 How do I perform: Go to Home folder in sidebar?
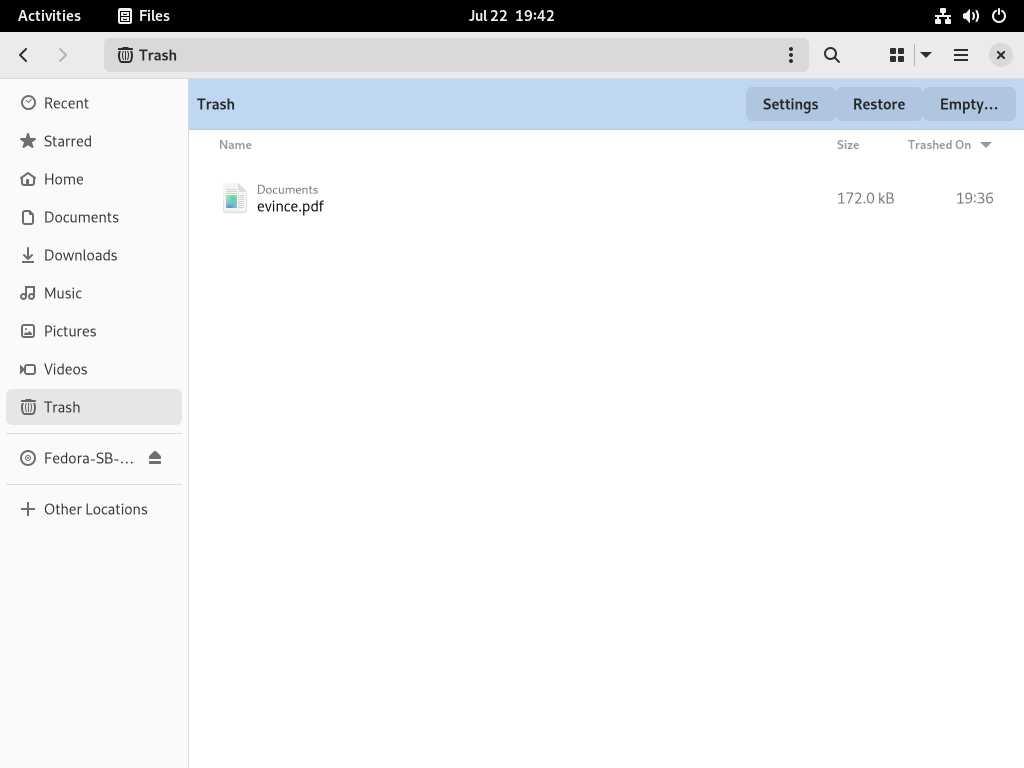(x=94, y=179)
